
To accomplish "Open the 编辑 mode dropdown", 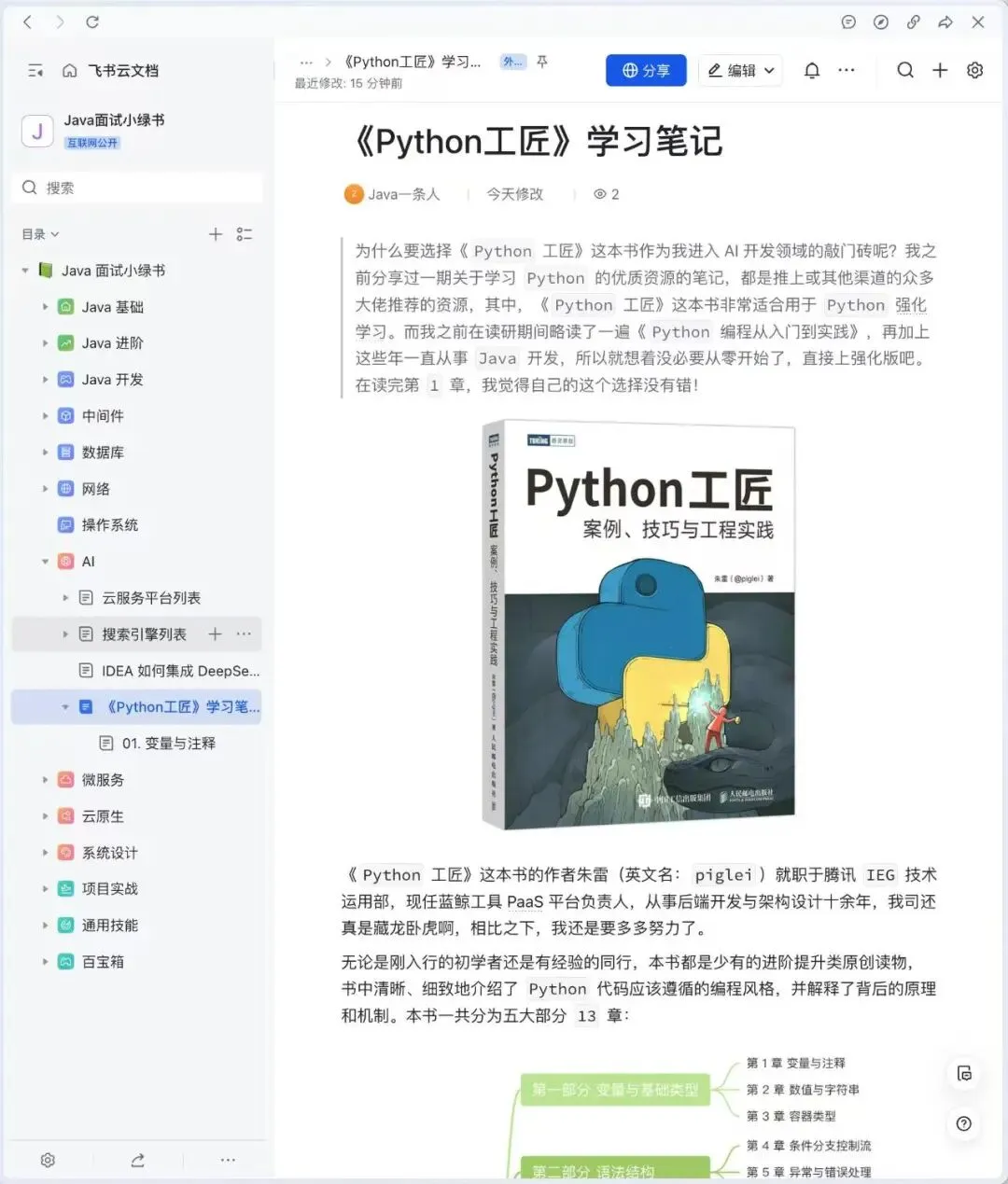I will pyautogui.click(x=740, y=70).
